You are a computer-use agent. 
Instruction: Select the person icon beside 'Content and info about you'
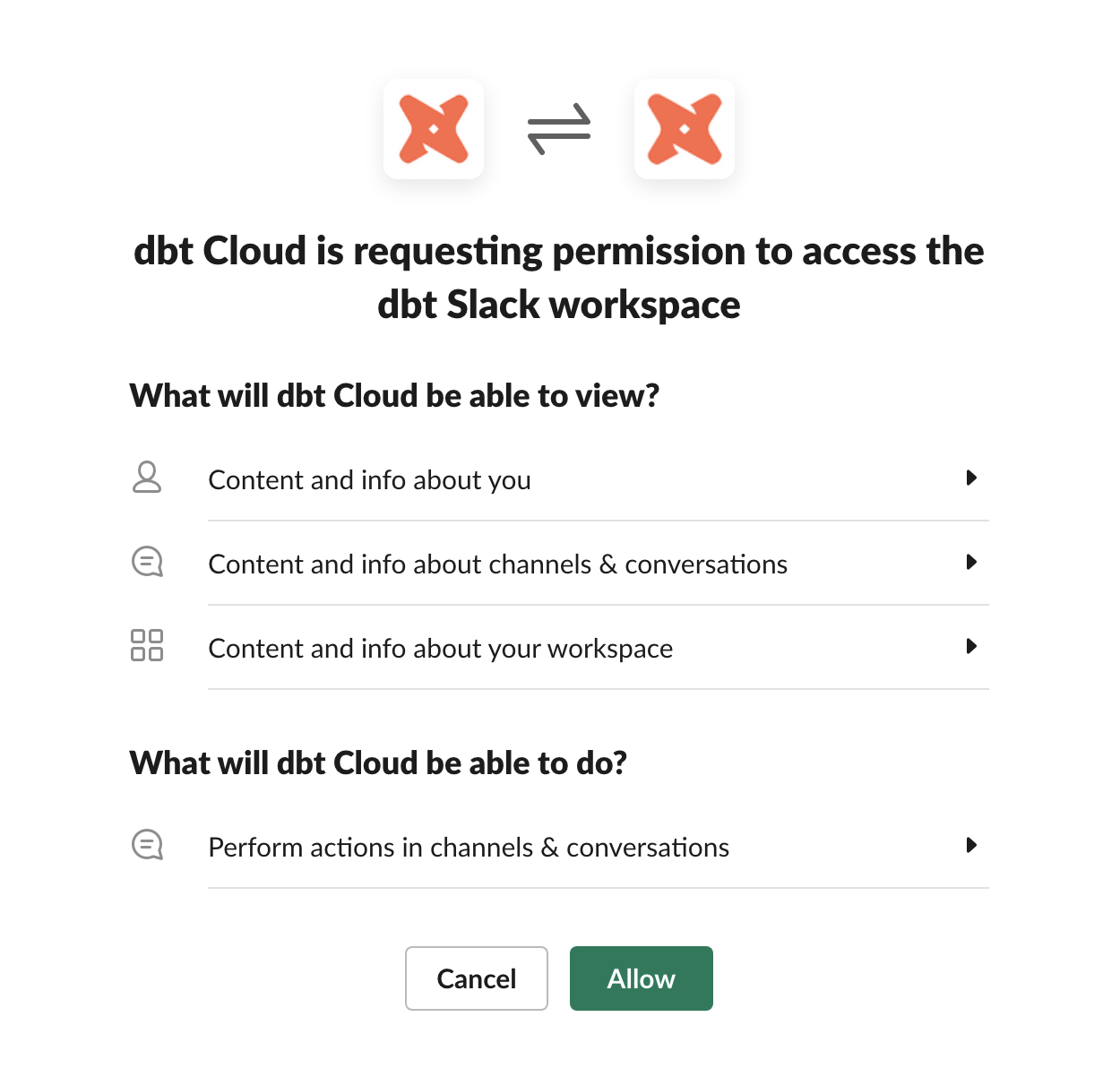coord(147,478)
